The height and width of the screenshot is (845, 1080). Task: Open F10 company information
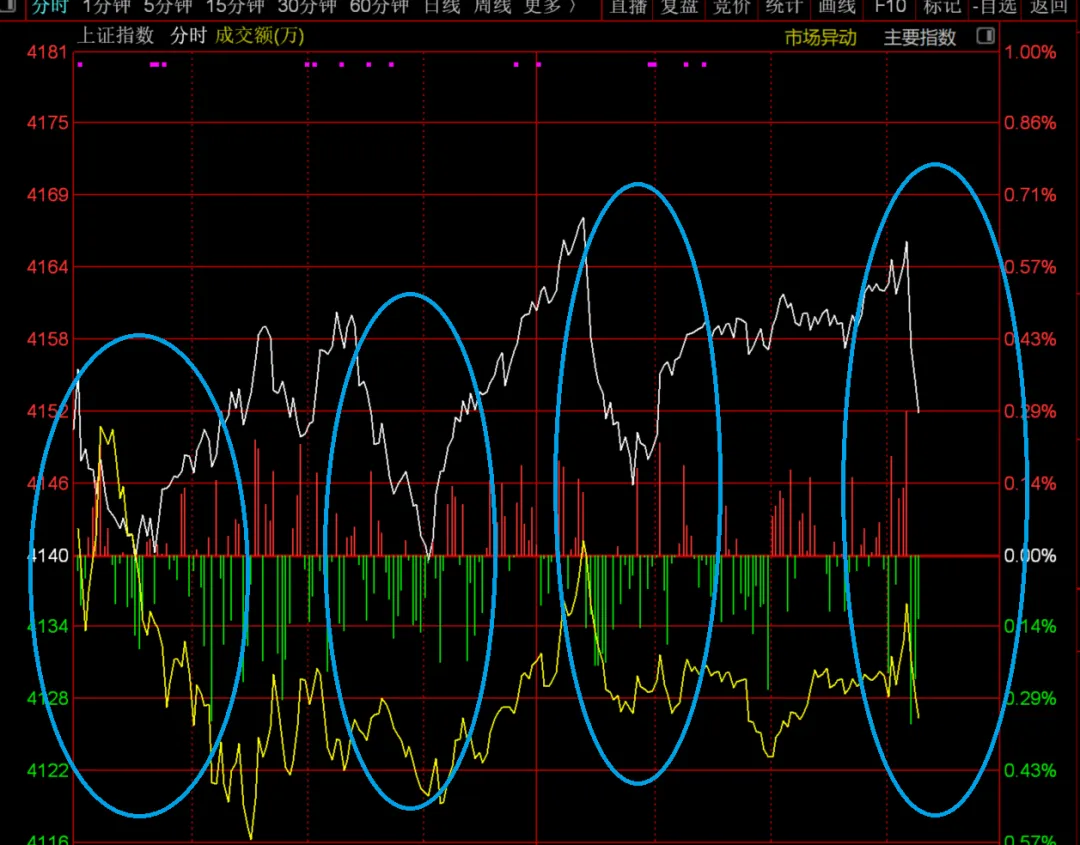[890, 7]
